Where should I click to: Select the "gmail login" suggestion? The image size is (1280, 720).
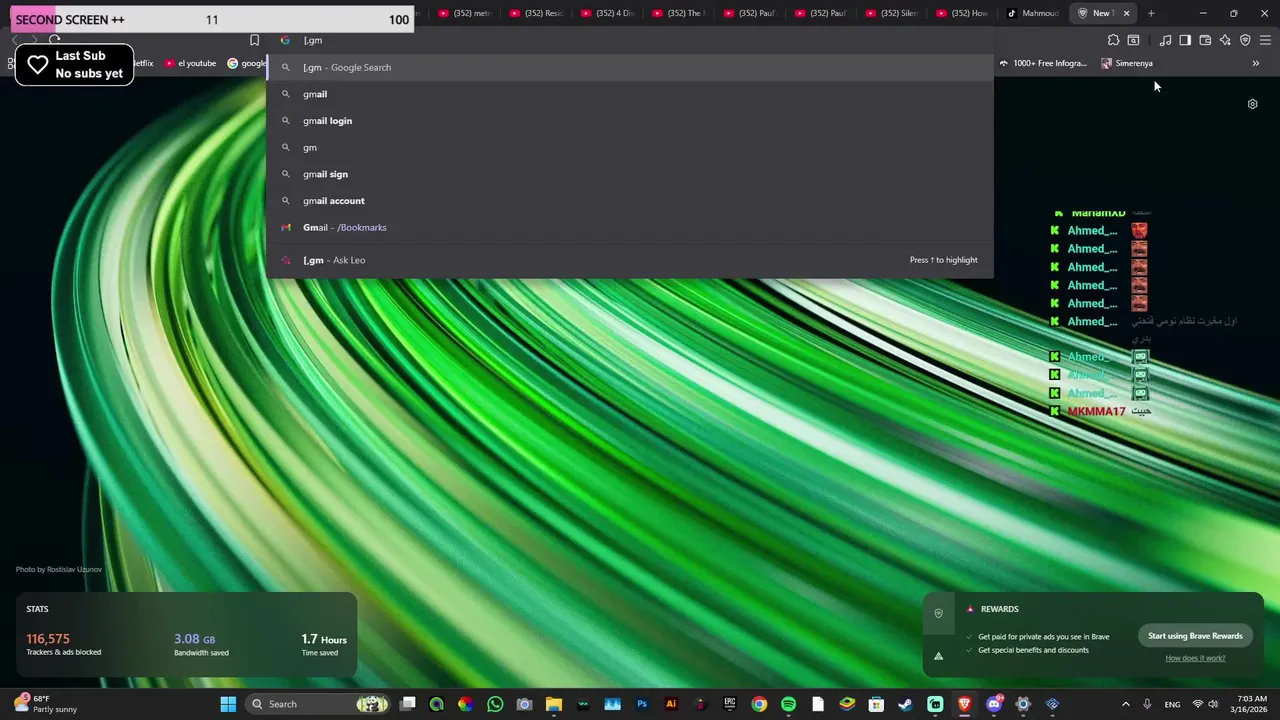630,121
